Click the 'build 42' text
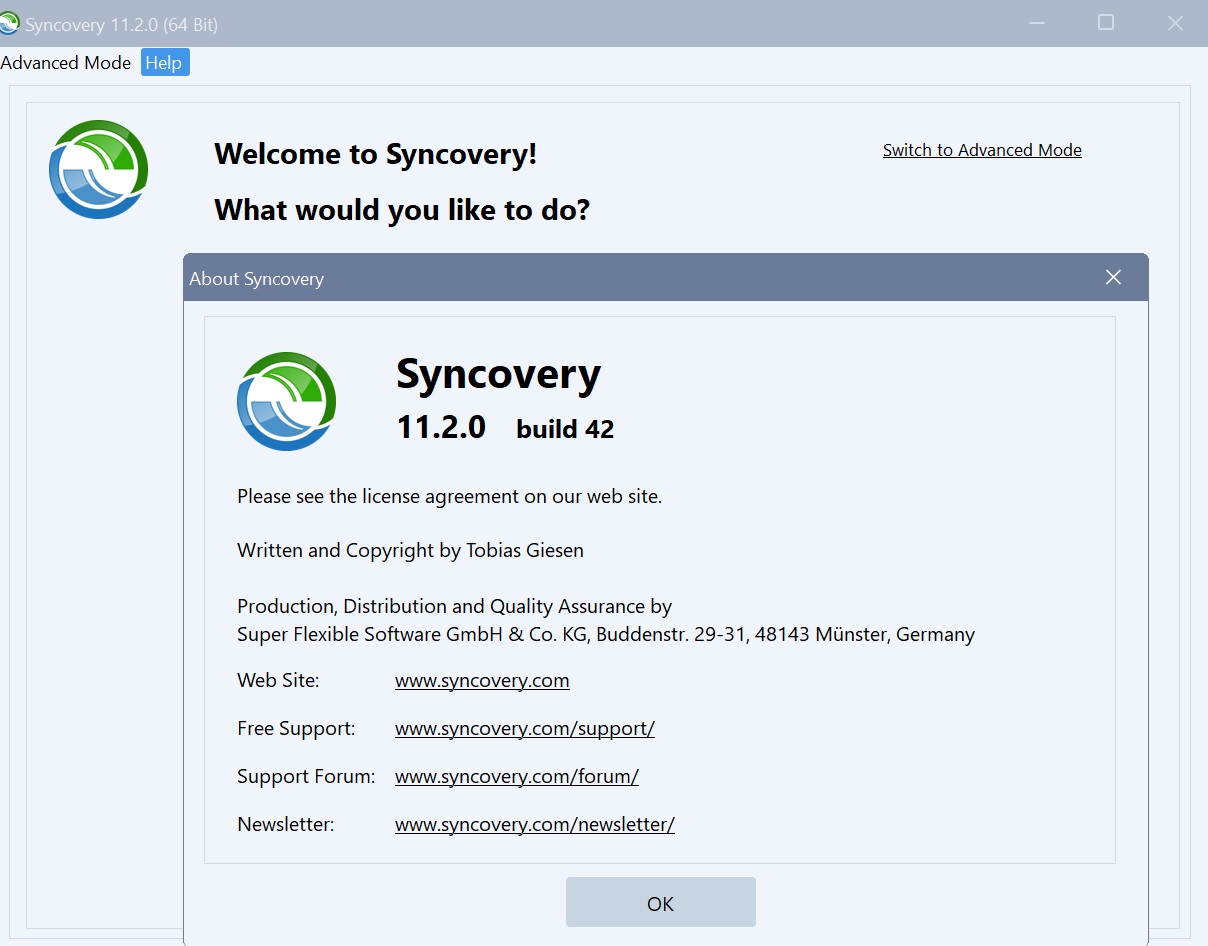The width and height of the screenshot is (1208, 946). point(565,429)
